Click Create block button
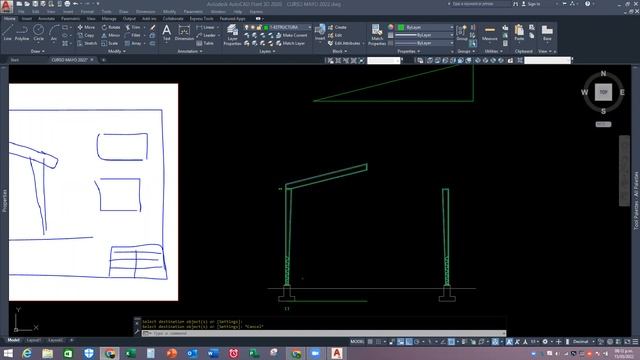640x360 pixels. coord(337,27)
